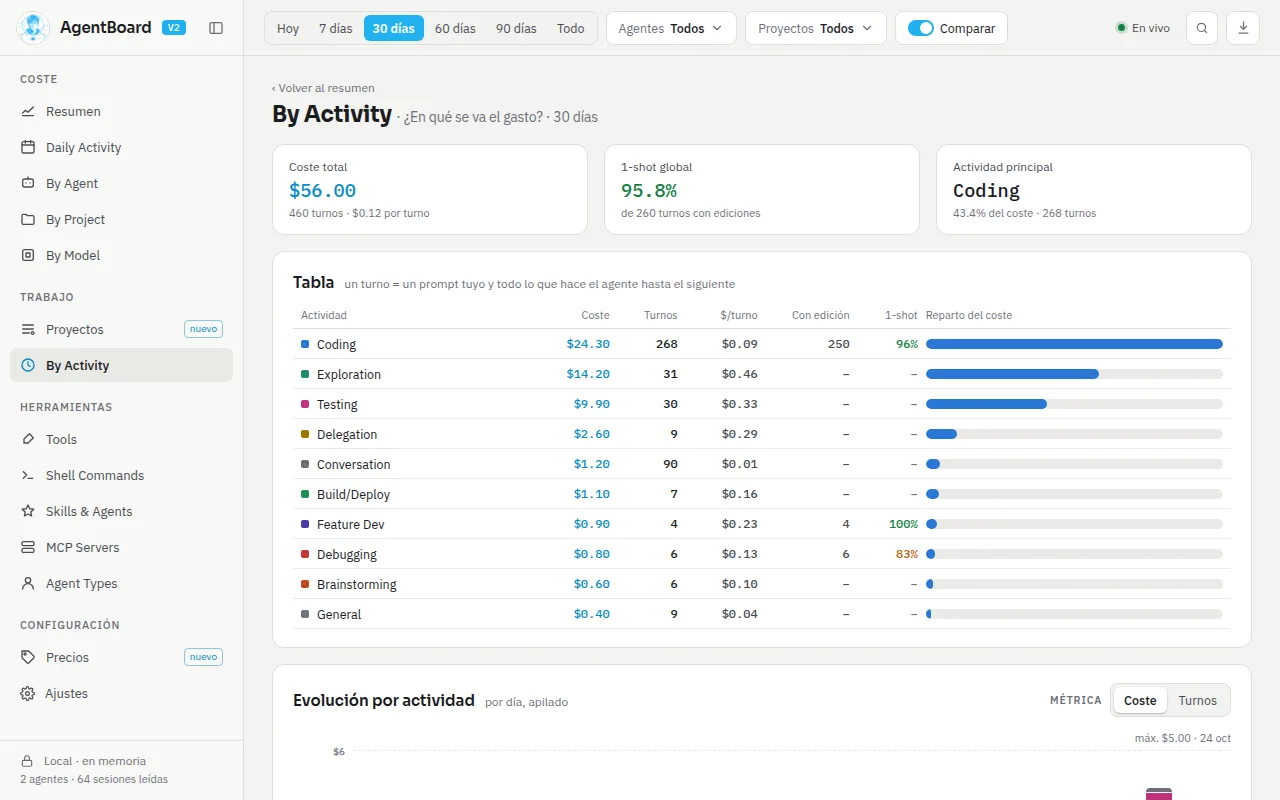Image resolution: width=1280 pixels, height=800 pixels.
Task: Click the download export icon
Action: click(1244, 28)
